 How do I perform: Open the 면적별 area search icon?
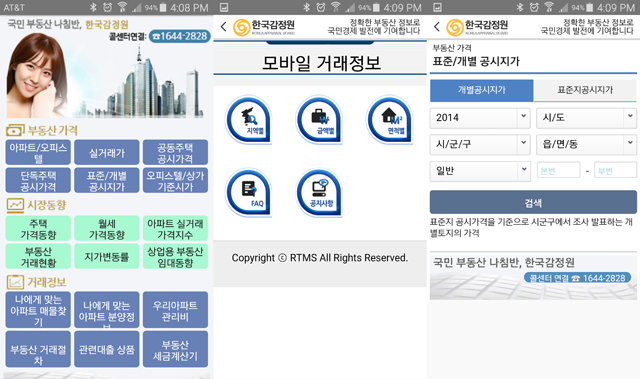pyautogui.click(x=390, y=120)
